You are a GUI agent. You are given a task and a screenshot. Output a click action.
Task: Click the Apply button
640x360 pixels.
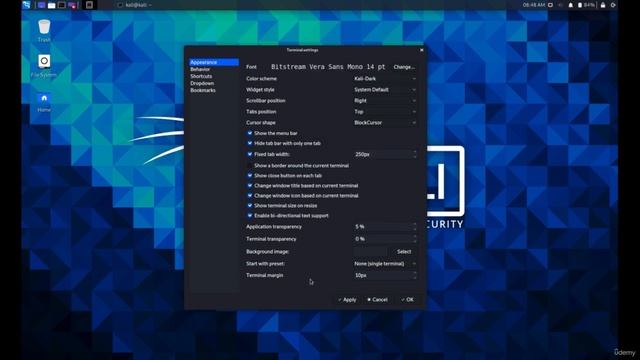pyautogui.click(x=347, y=300)
